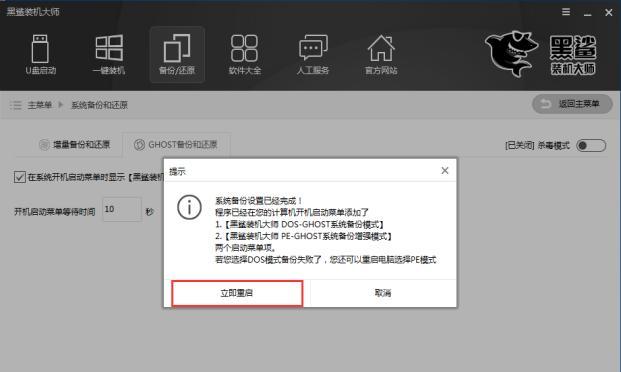Click 返回主菜单 button

[x=572, y=104]
